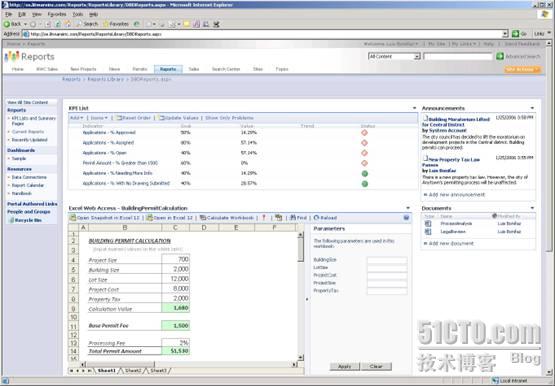Click the Clear parameters button
555x386 pixels.
376,367
